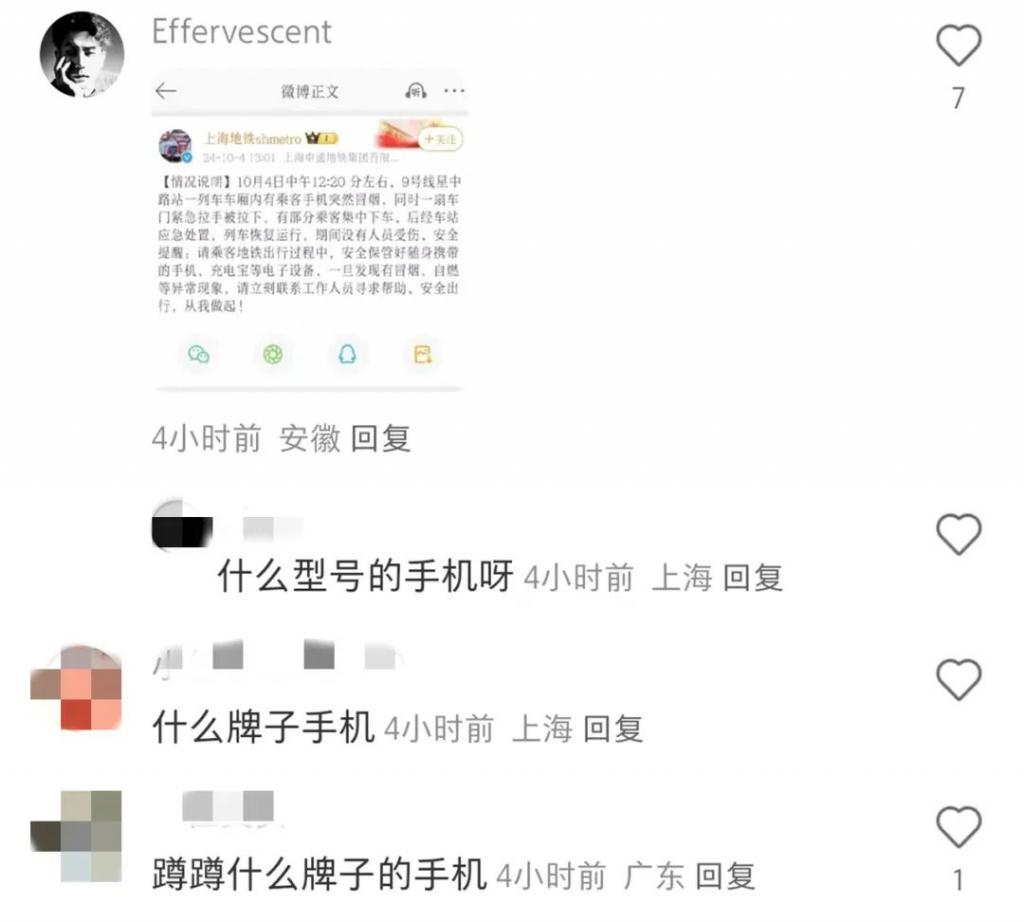Like the Effervescent comment with heart icon
This screenshot has width=1024, height=922.
click(958, 45)
